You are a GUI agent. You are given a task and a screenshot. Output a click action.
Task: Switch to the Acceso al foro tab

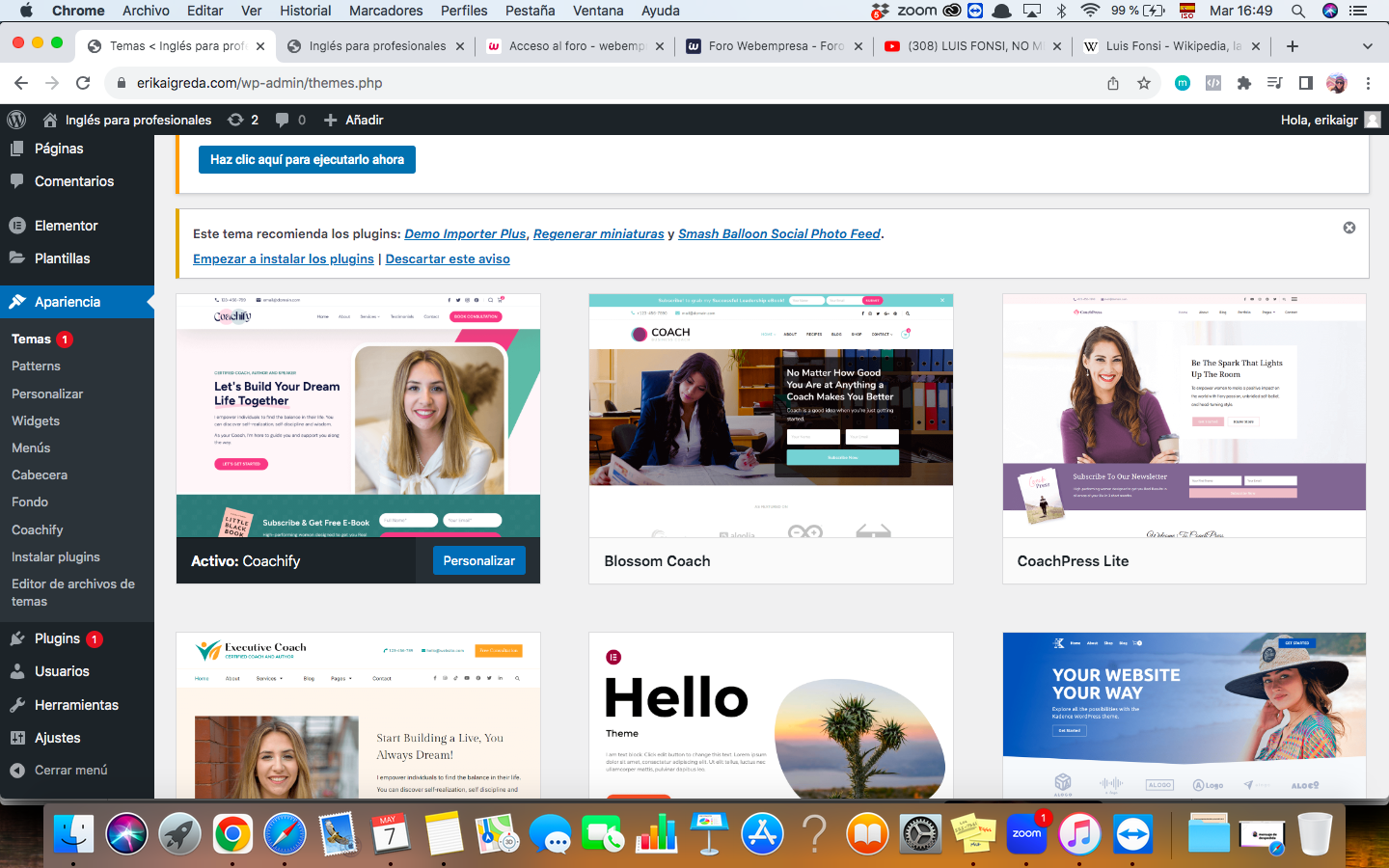[x=575, y=46]
